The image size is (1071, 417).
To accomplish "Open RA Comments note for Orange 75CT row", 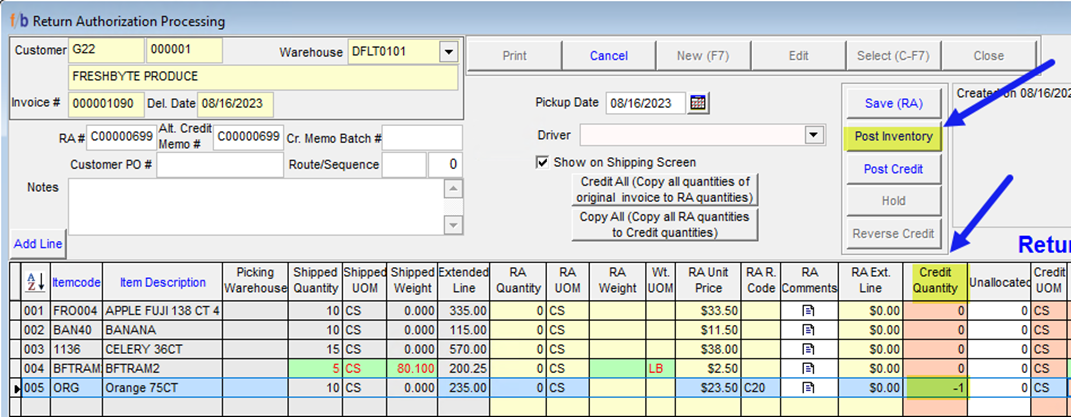I will tap(810, 387).
